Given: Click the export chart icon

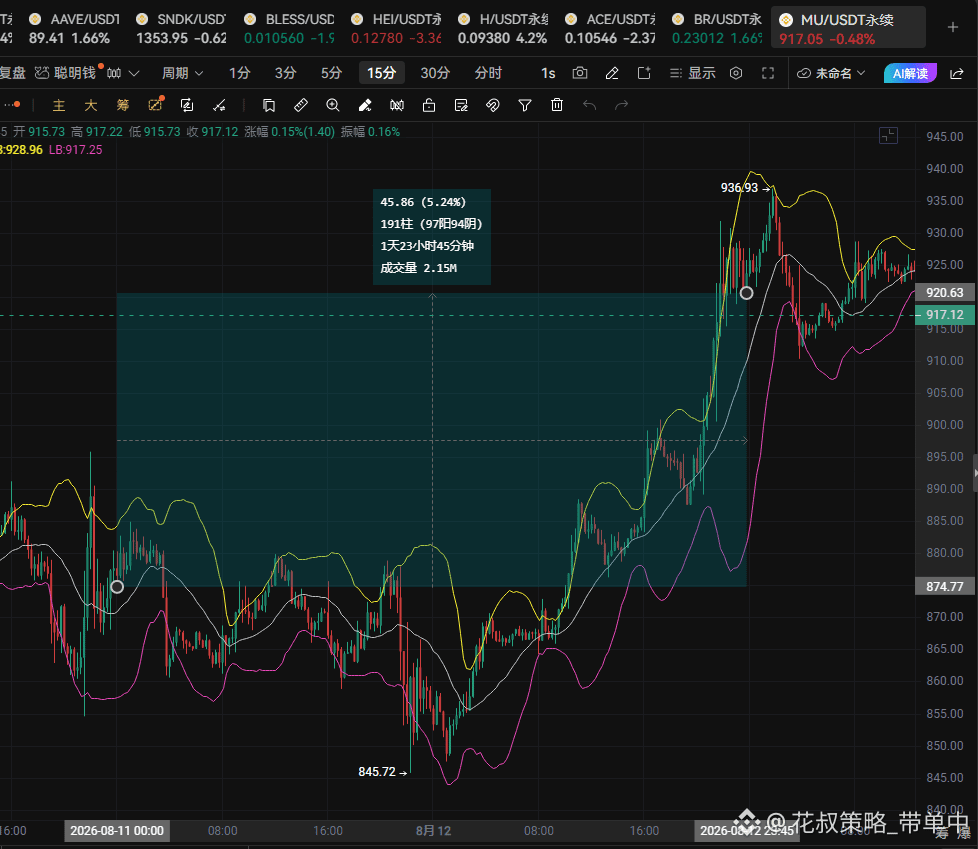Looking at the screenshot, I should (644, 73).
